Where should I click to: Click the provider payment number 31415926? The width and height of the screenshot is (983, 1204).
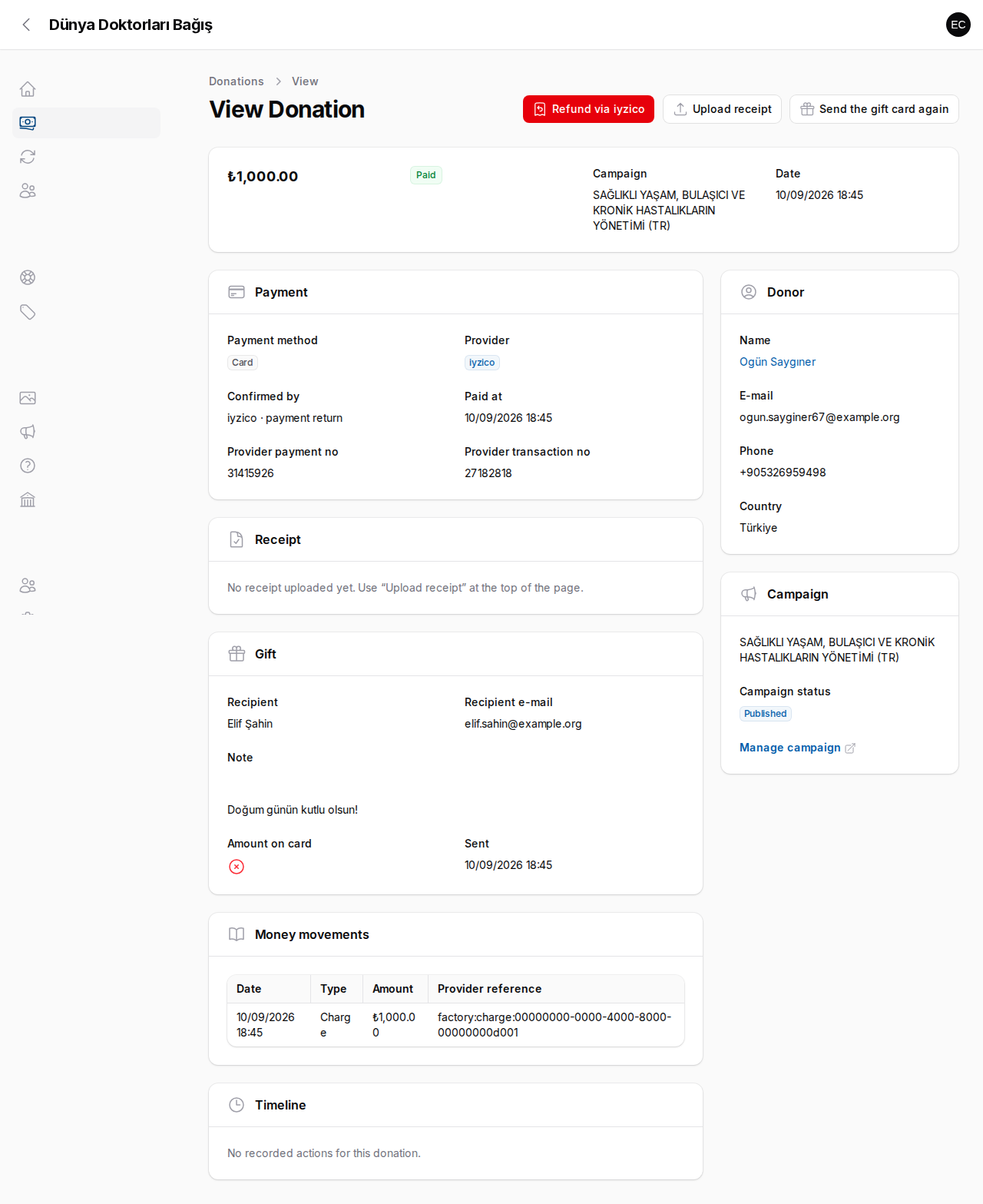[x=250, y=473]
